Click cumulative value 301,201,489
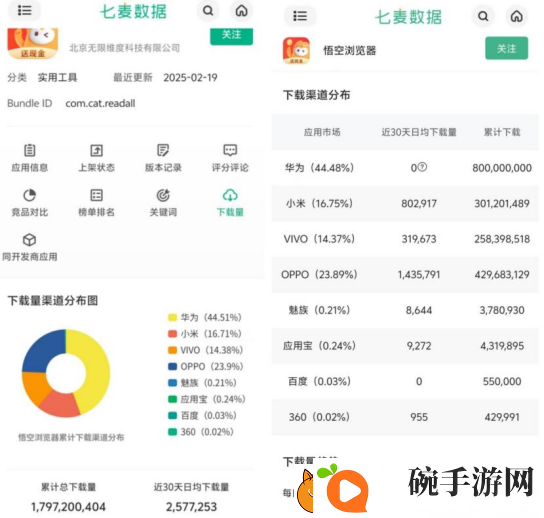Screen dimensions: 544x518 (x=502, y=203)
